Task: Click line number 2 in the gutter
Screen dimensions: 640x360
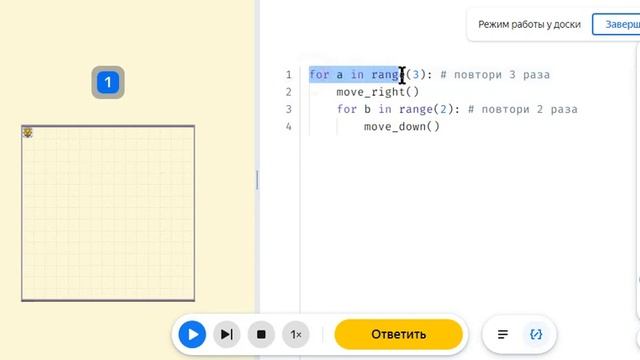Action: click(x=289, y=92)
